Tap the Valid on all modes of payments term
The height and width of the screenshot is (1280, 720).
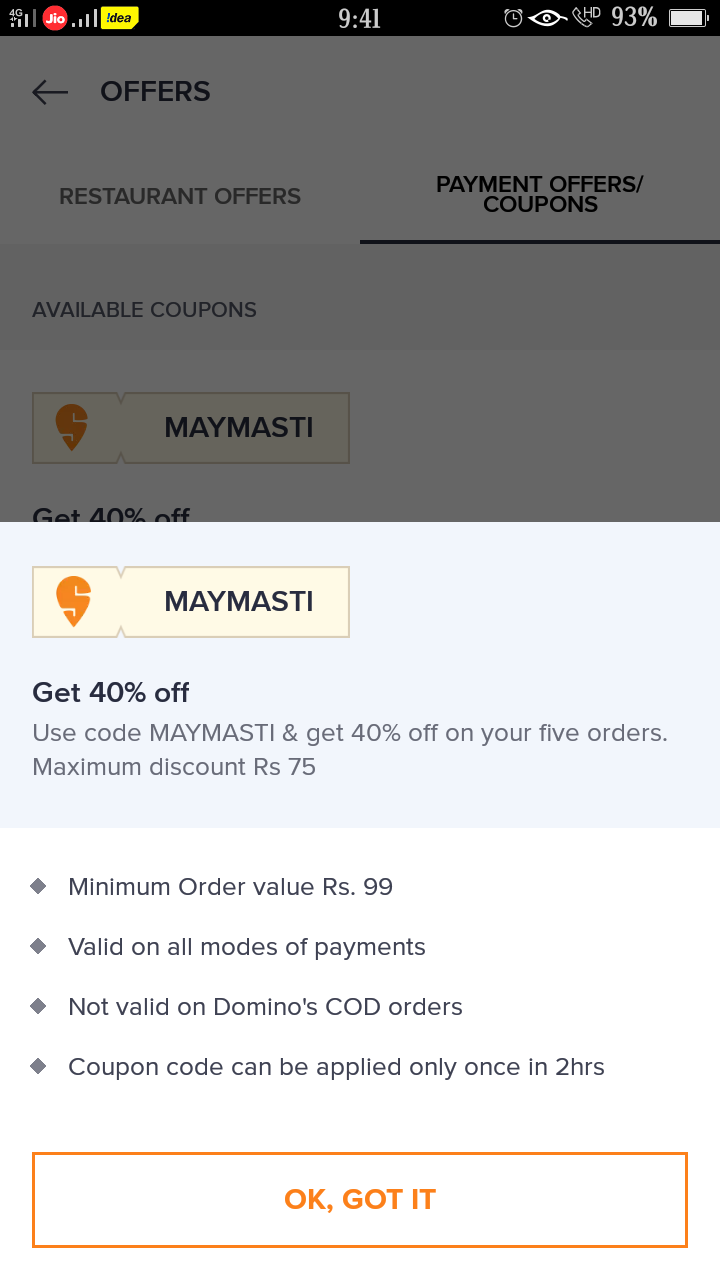[246, 947]
